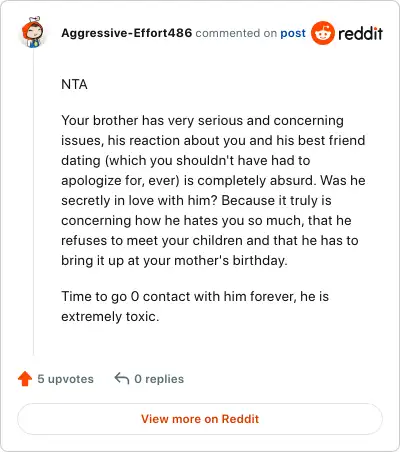
Task: Click the reddit wordmark text logo
Action: (360, 33)
